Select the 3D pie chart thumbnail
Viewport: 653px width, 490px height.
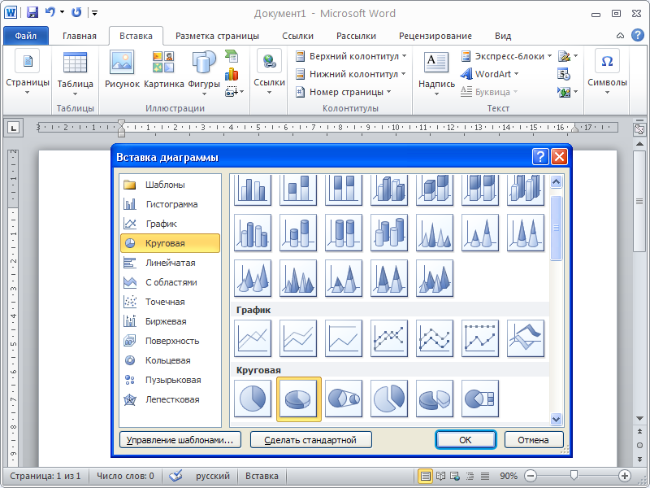(x=299, y=399)
